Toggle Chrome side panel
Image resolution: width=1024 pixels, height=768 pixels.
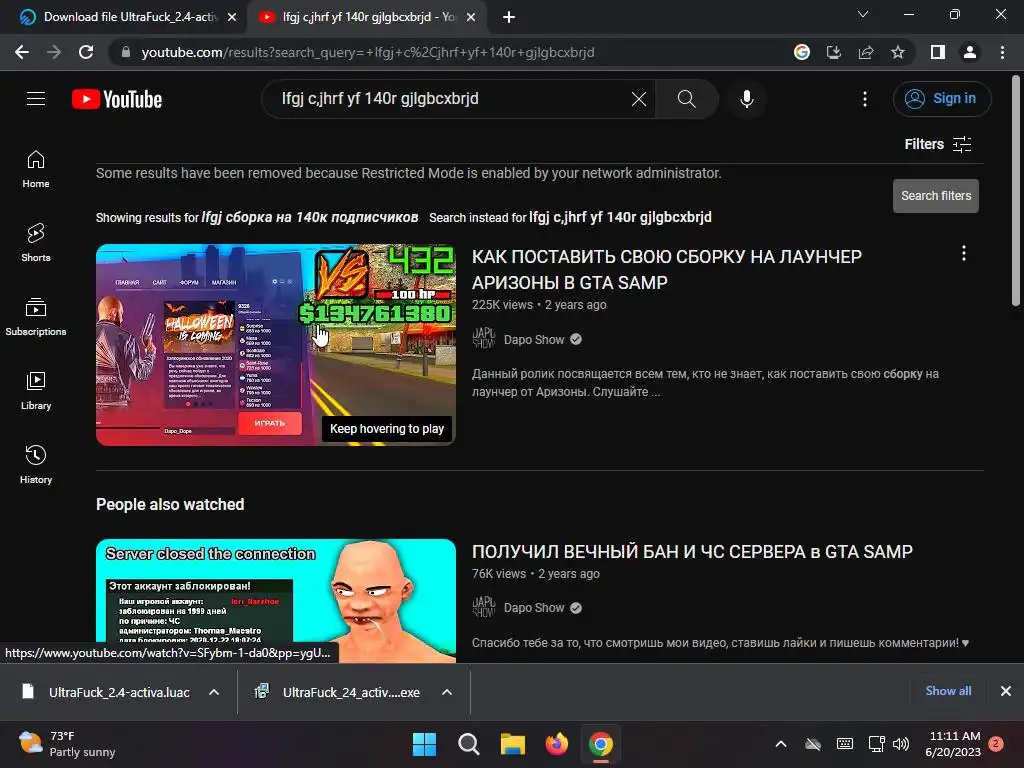point(937,52)
